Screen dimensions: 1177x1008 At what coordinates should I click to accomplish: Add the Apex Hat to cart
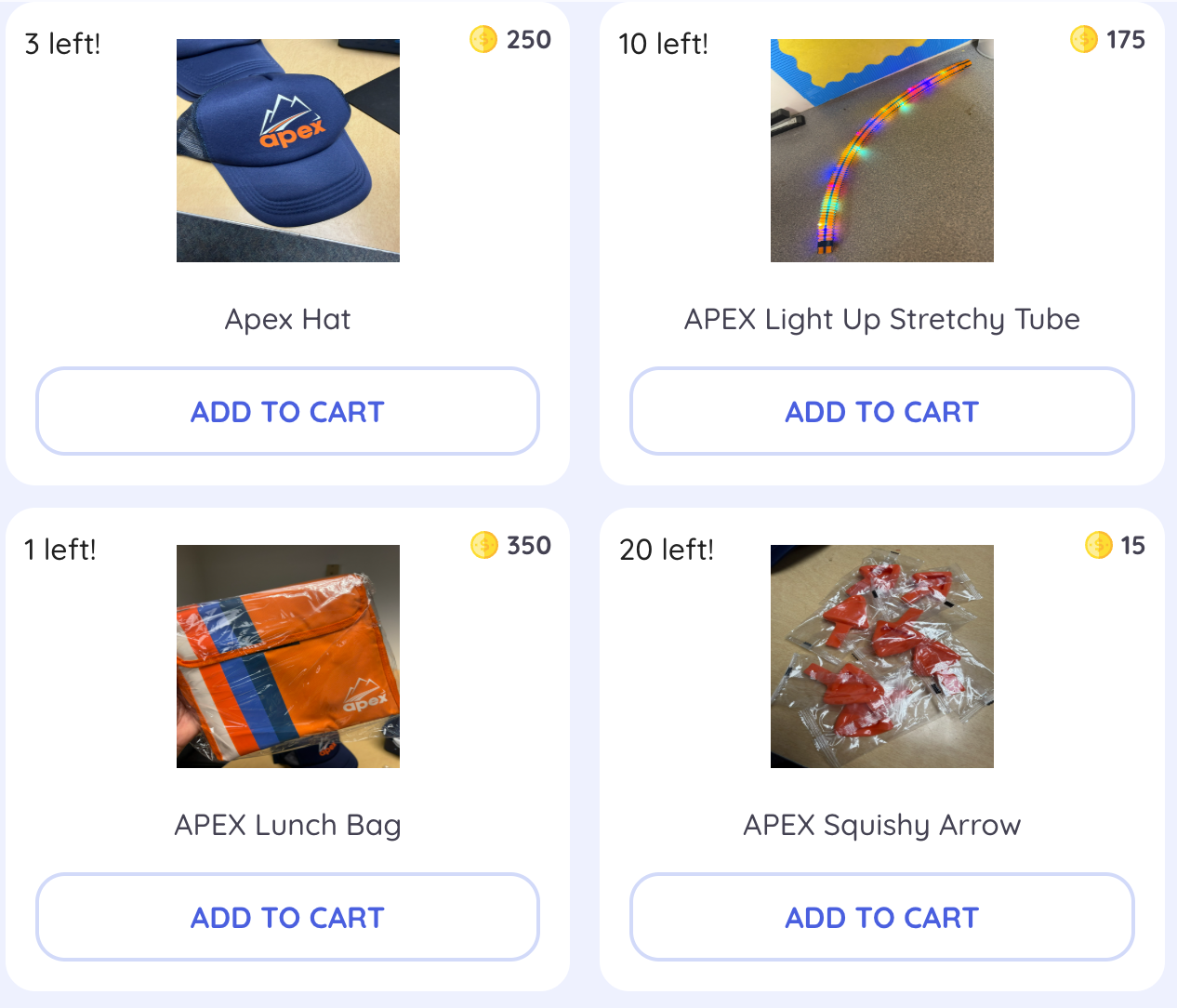pyautogui.click(x=287, y=411)
